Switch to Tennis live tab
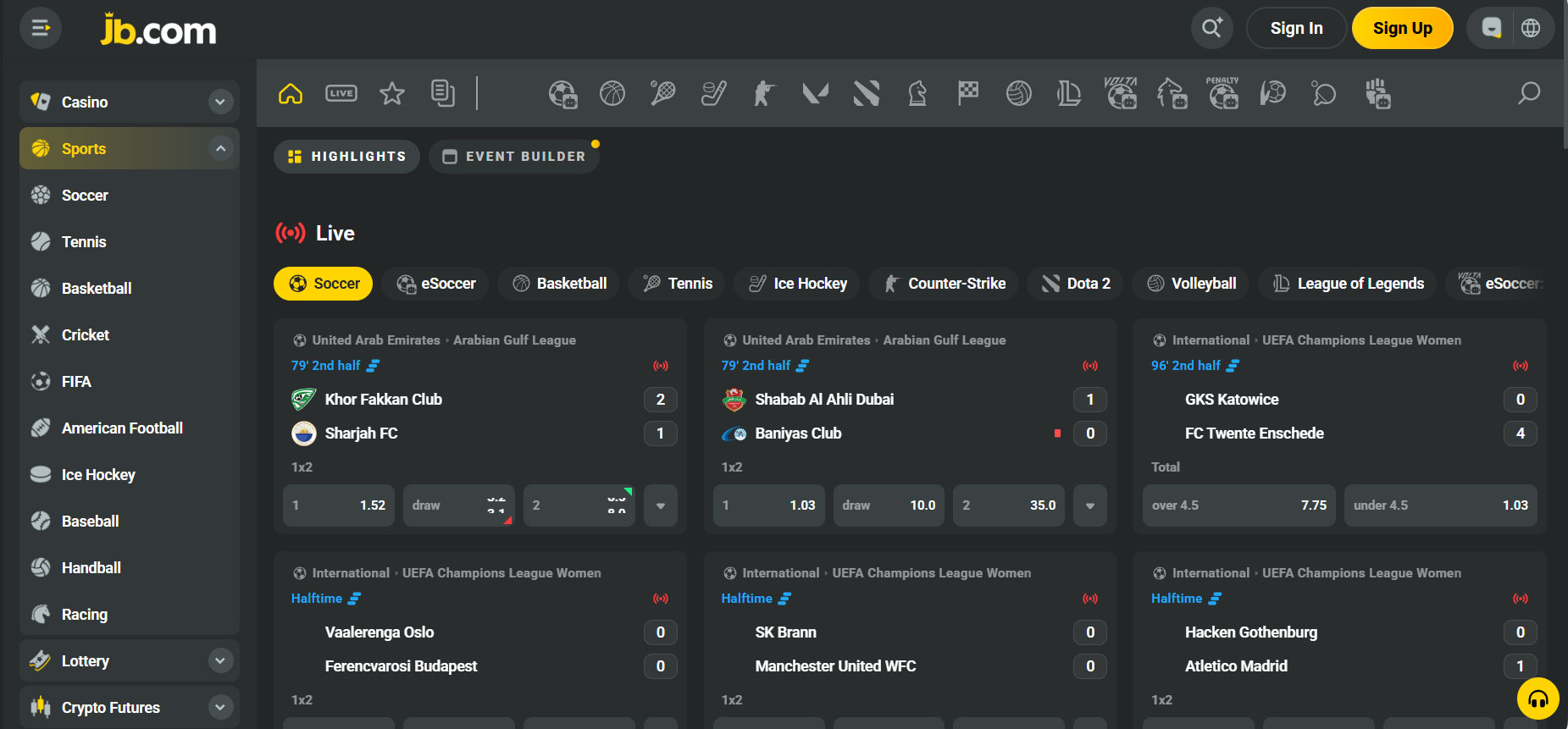The height and width of the screenshot is (729, 1568). click(x=677, y=284)
